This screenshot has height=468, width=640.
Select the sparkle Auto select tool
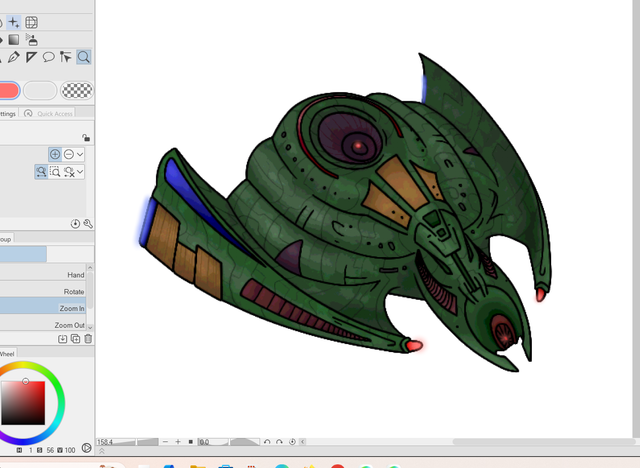pos(14,22)
